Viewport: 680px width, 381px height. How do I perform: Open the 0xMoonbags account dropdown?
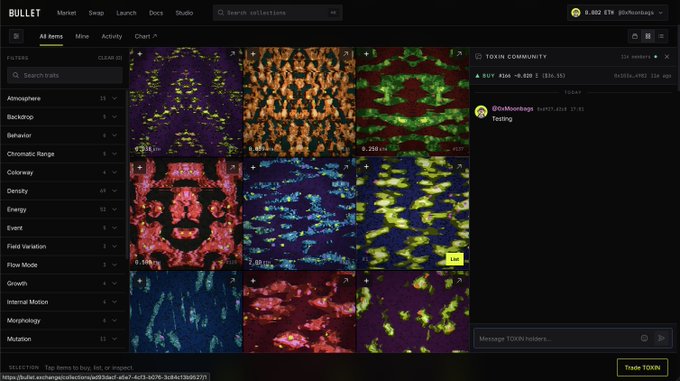[618, 13]
